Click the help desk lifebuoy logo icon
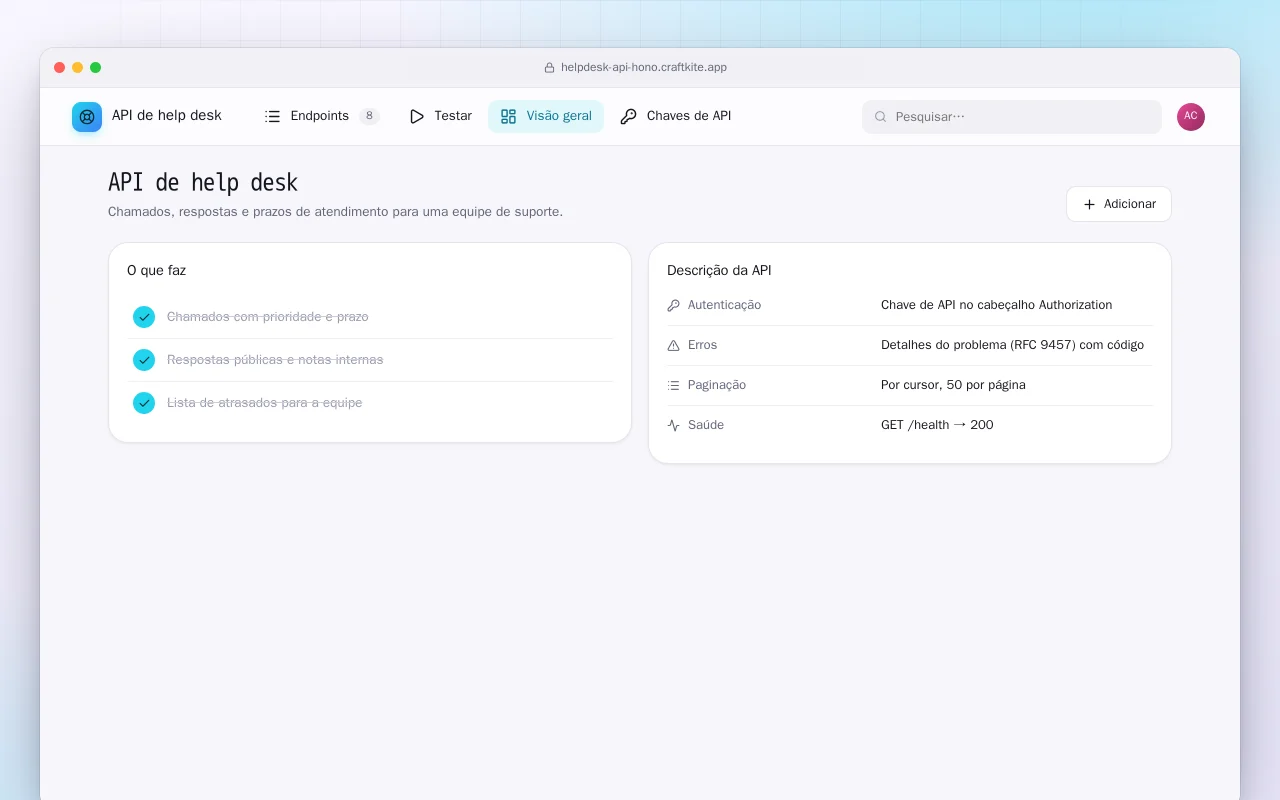This screenshot has width=1280, height=800. 87,117
